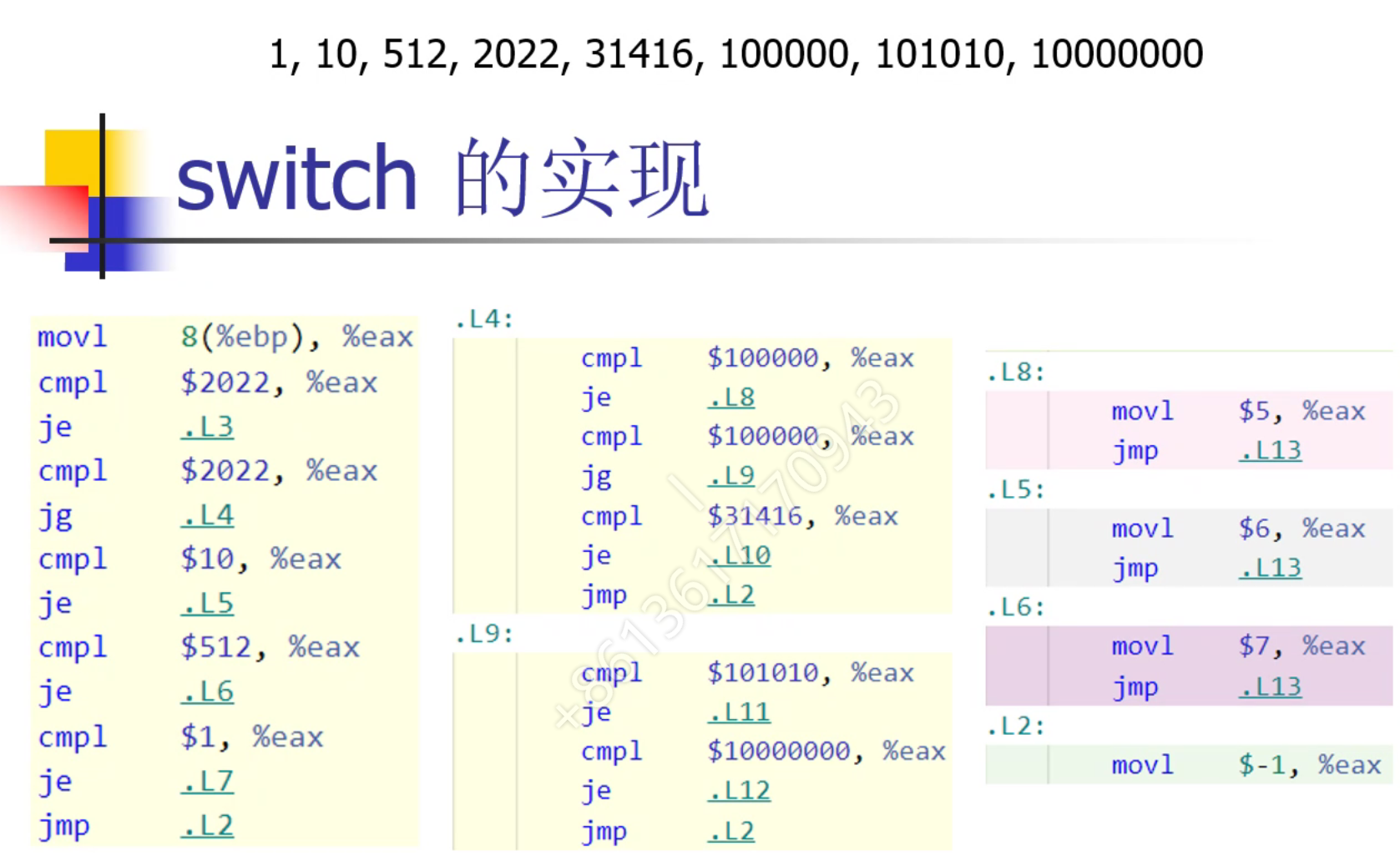Click the "movl $6, %eax" line
This screenshot has height=866, width=1400.
(x=1239, y=529)
